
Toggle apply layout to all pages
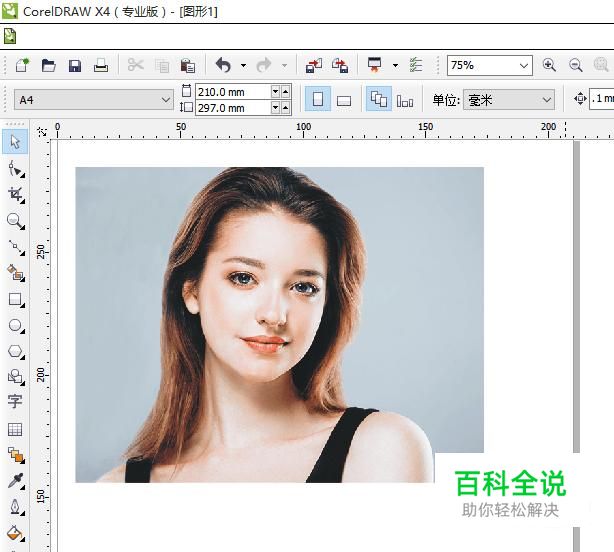[378, 100]
